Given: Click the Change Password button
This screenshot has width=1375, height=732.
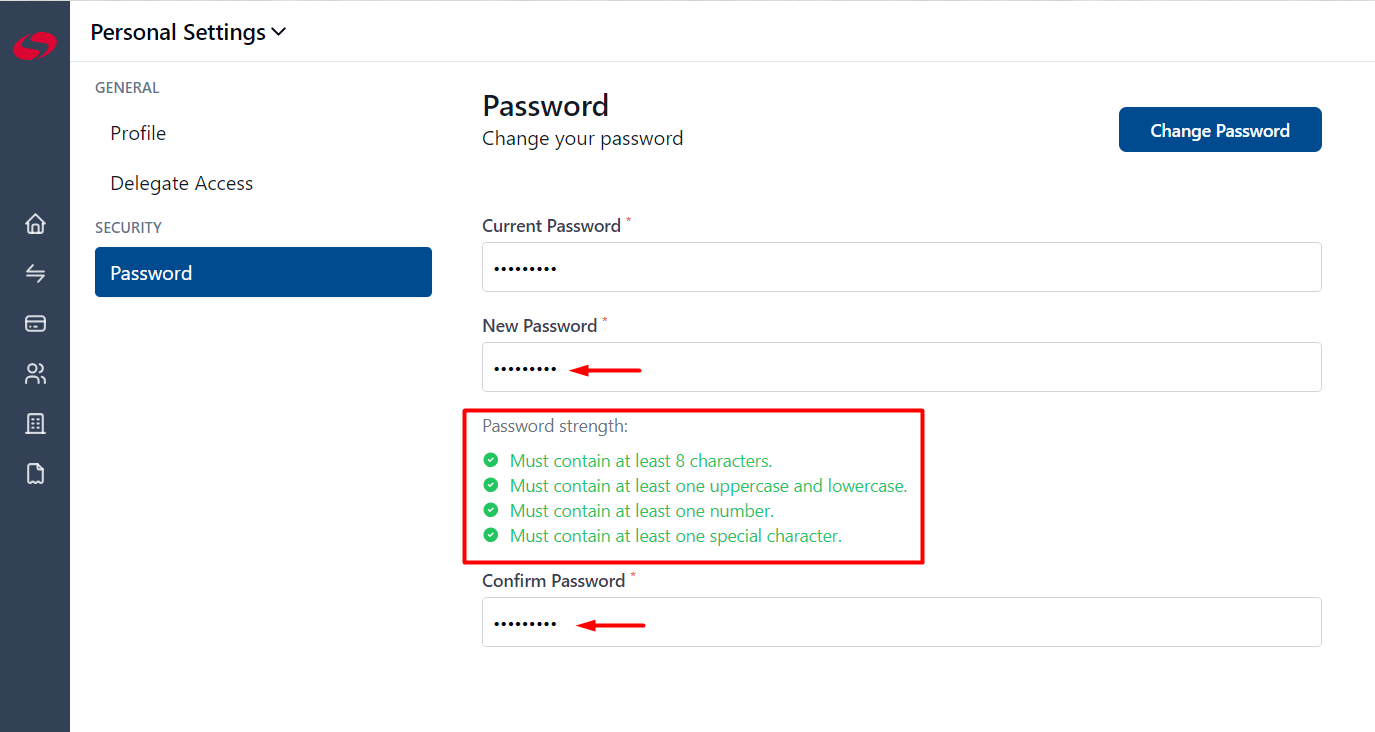Looking at the screenshot, I should tap(1220, 130).
